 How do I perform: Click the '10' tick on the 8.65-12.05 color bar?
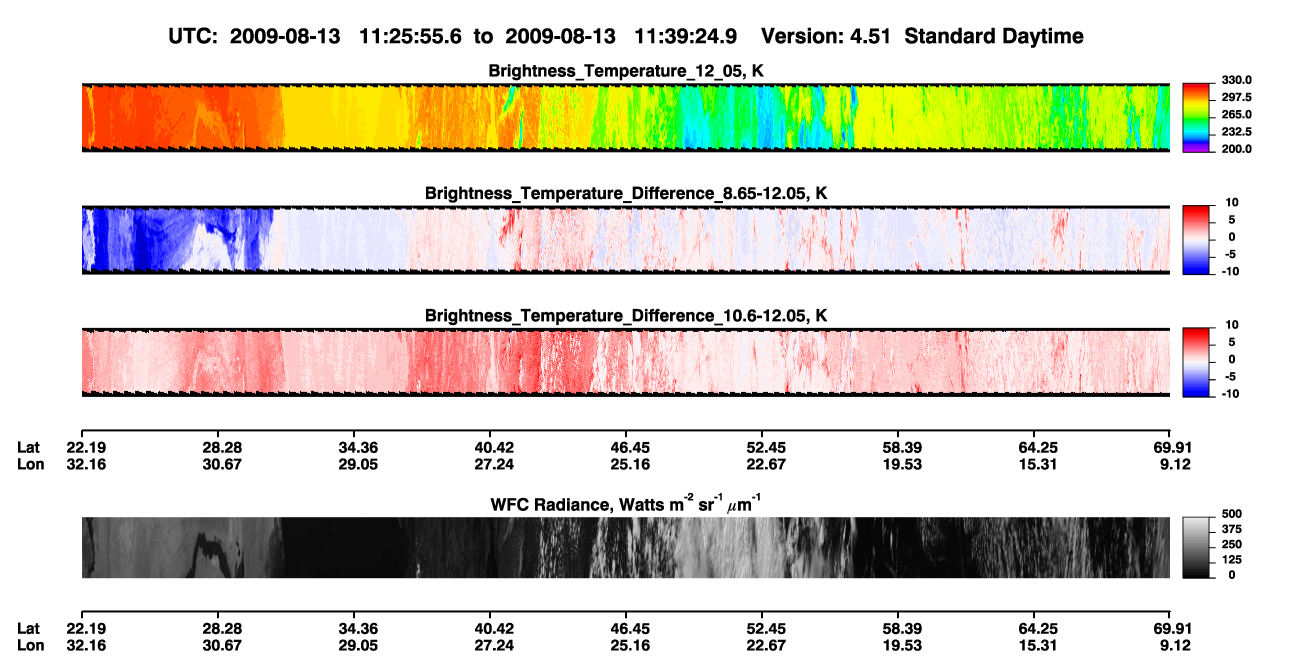point(1234,202)
